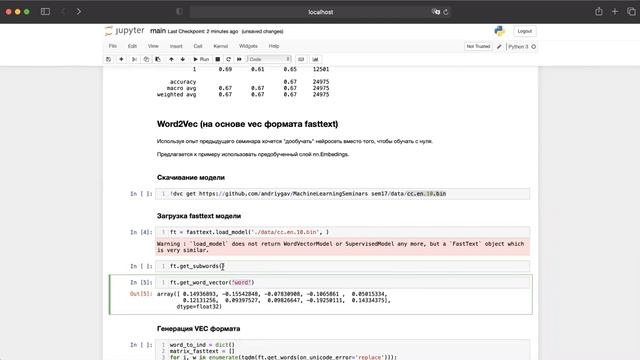Click the Logout button
The image size is (640, 360).
pos(524,31)
